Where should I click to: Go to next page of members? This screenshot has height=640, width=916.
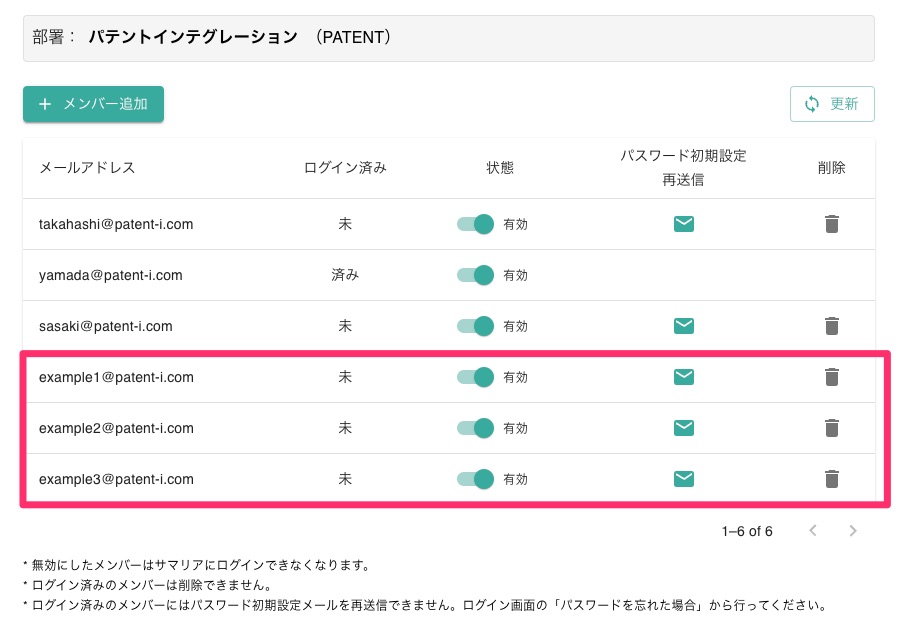(853, 530)
